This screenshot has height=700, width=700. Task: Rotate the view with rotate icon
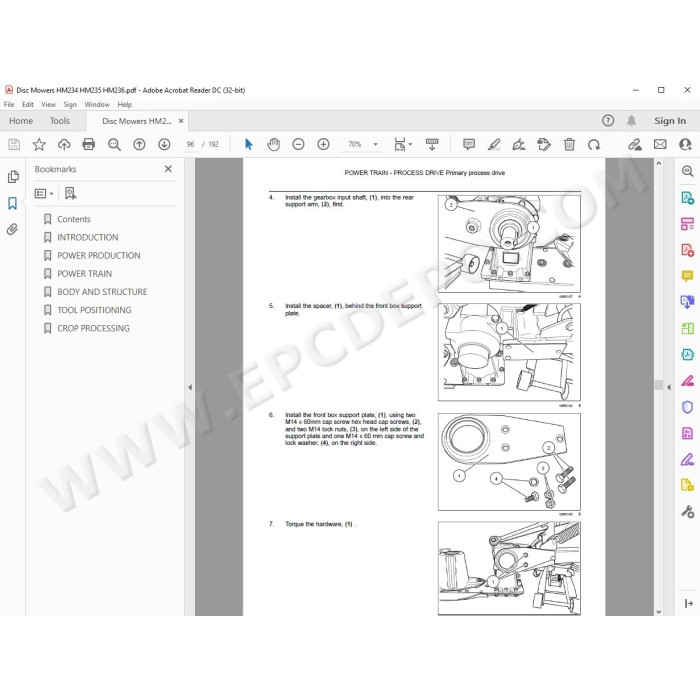(594, 144)
